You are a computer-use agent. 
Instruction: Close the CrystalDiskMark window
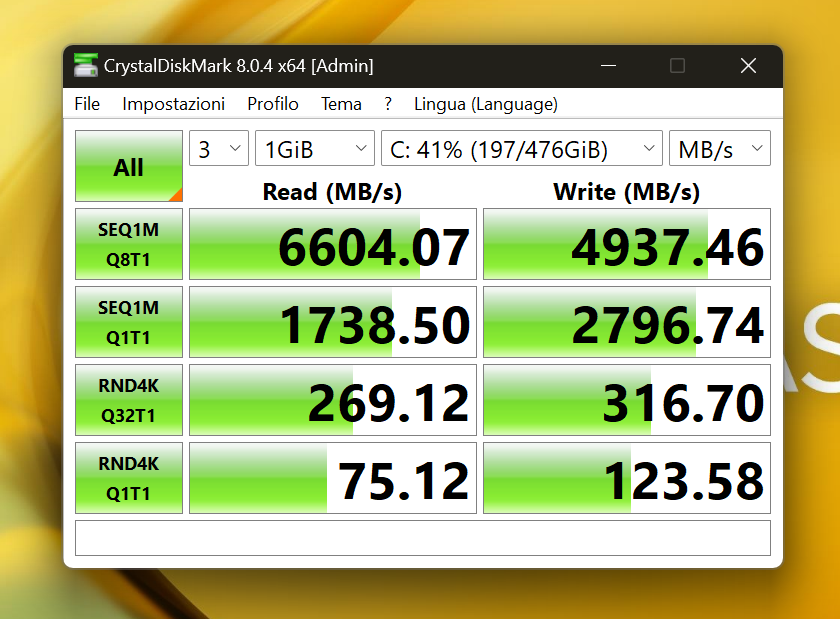(x=748, y=66)
